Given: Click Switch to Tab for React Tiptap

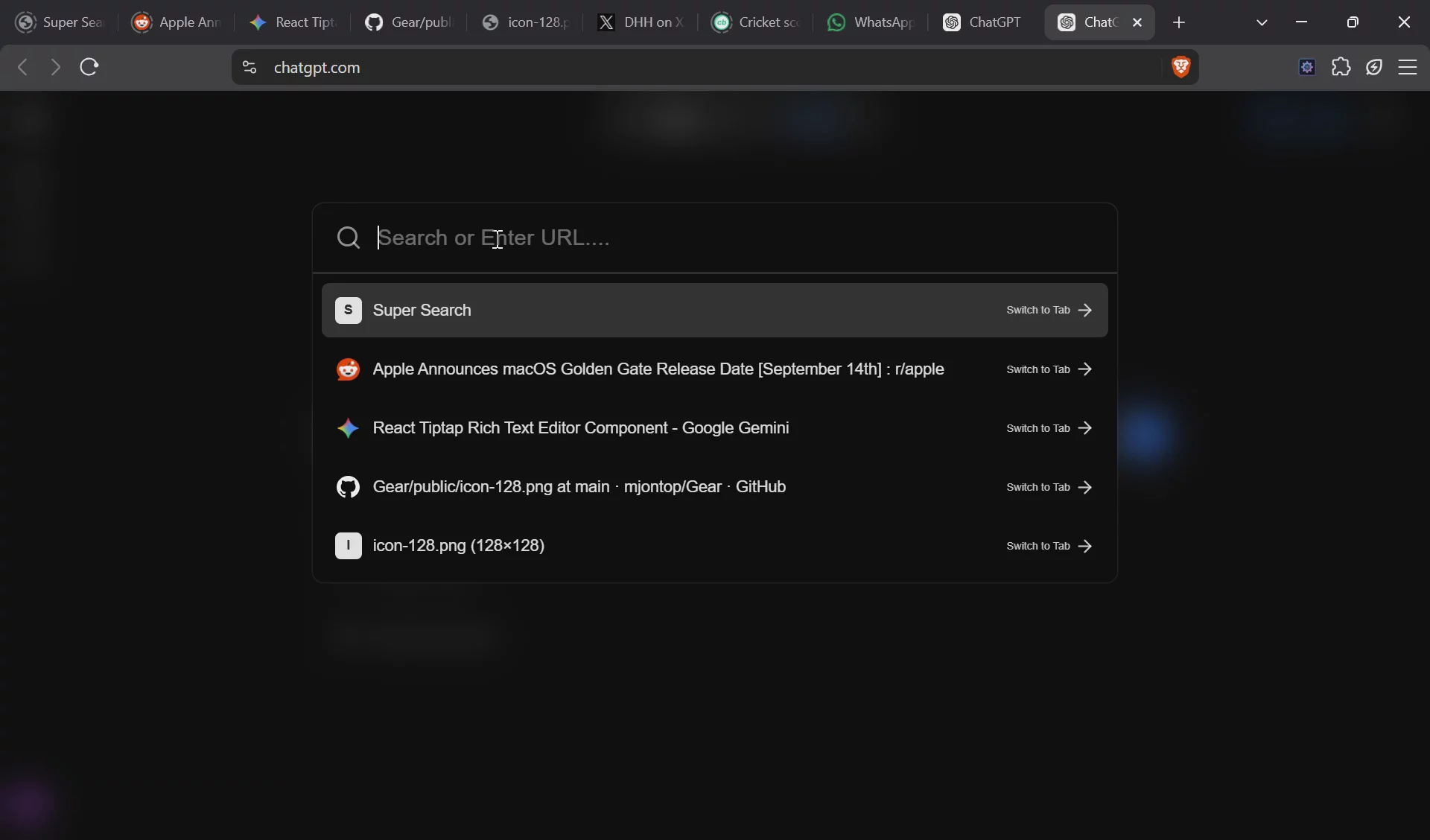Looking at the screenshot, I should pos(1049,428).
